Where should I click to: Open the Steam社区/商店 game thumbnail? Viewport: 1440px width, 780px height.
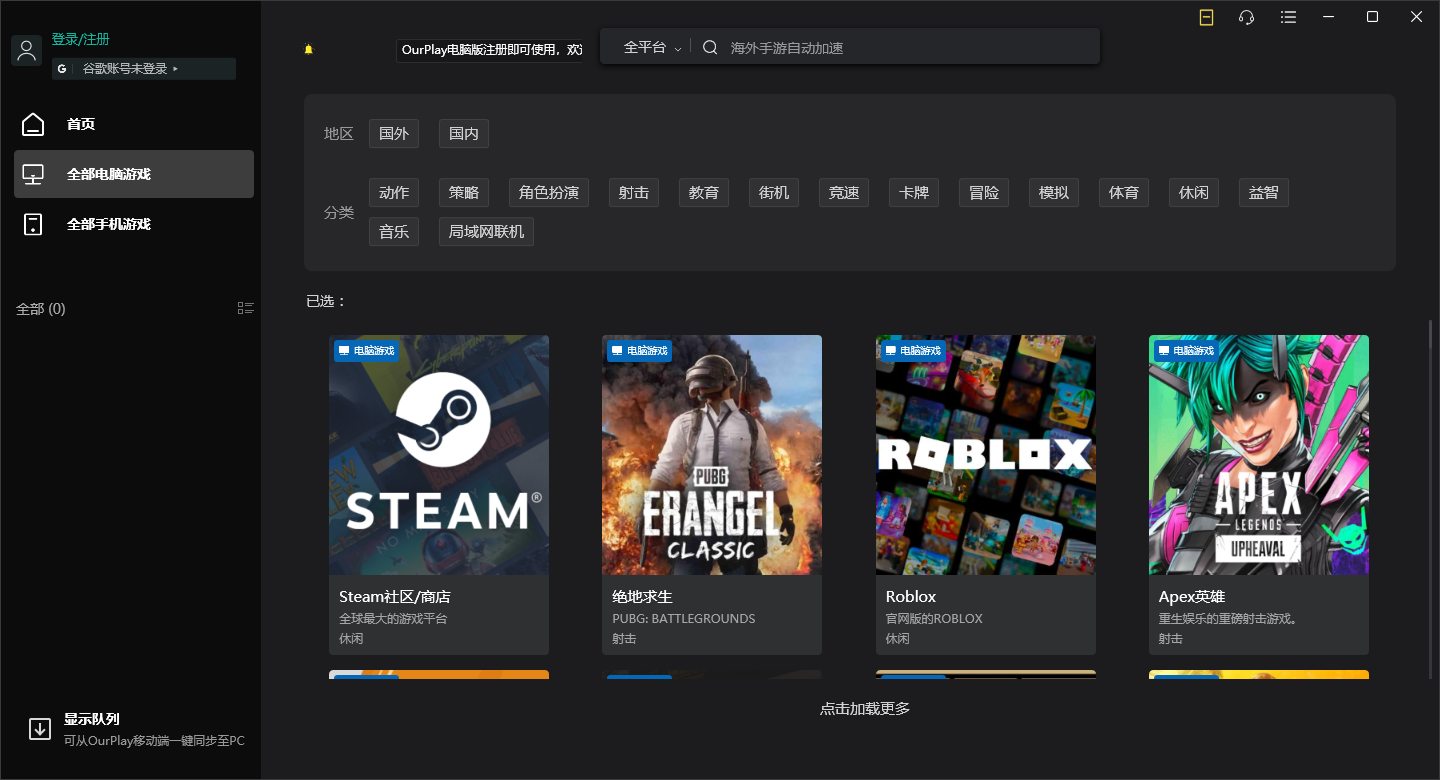pyautogui.click(x=439, y=455)
